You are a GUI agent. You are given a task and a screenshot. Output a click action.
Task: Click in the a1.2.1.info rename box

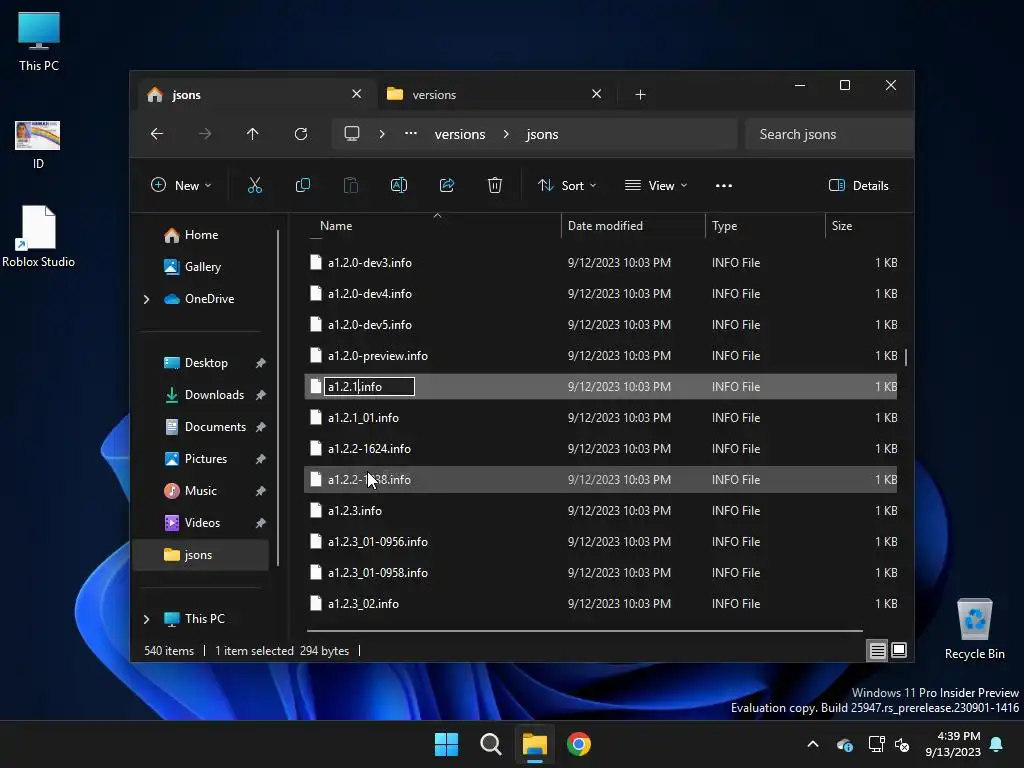pos(369,387)
